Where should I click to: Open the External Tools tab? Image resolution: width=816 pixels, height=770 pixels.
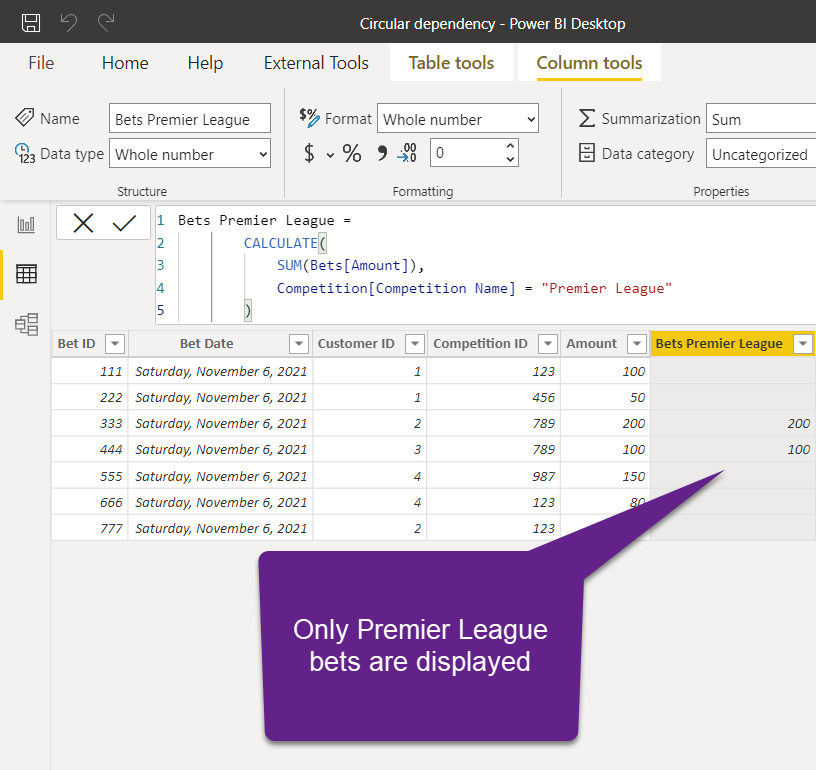click(x=316, y=63)
